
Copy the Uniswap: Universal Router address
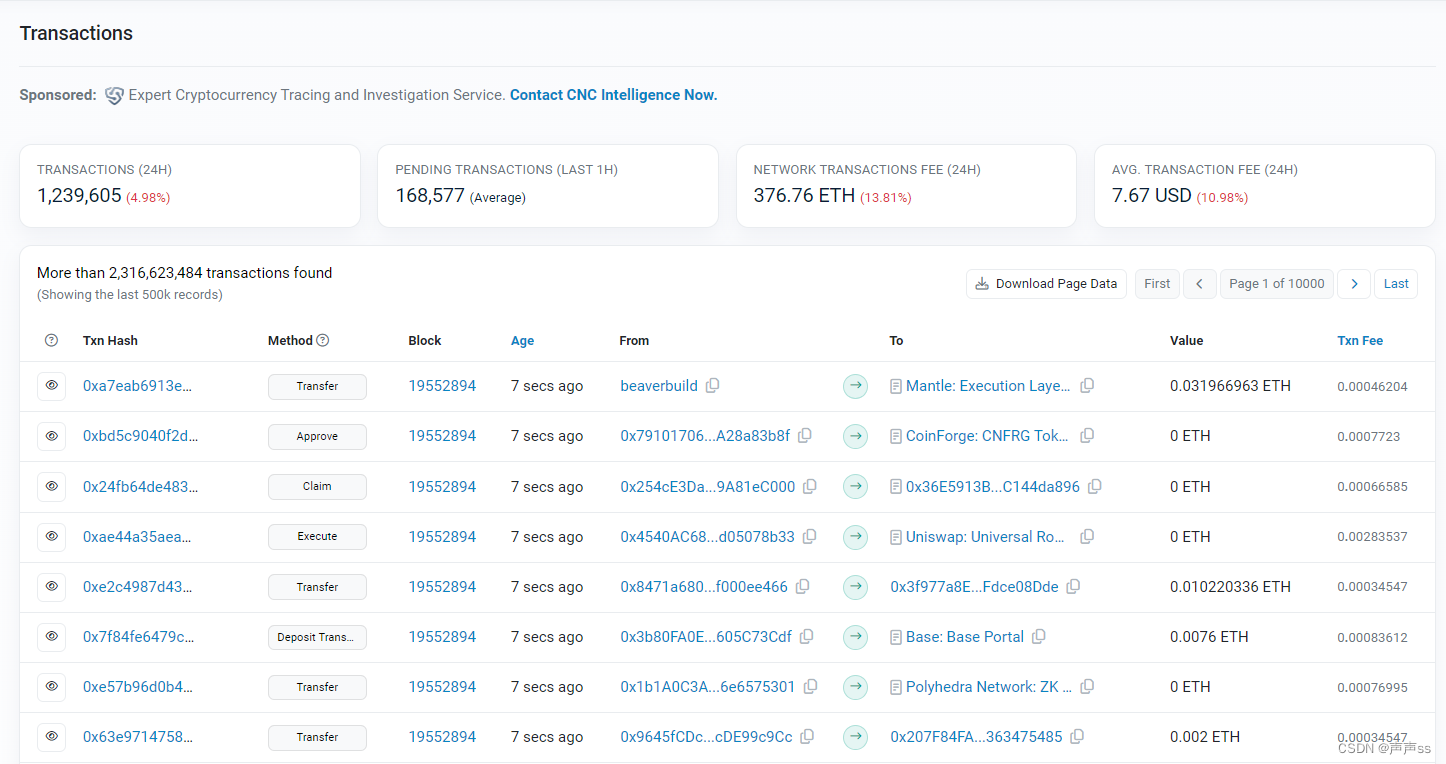(1087, 536)
